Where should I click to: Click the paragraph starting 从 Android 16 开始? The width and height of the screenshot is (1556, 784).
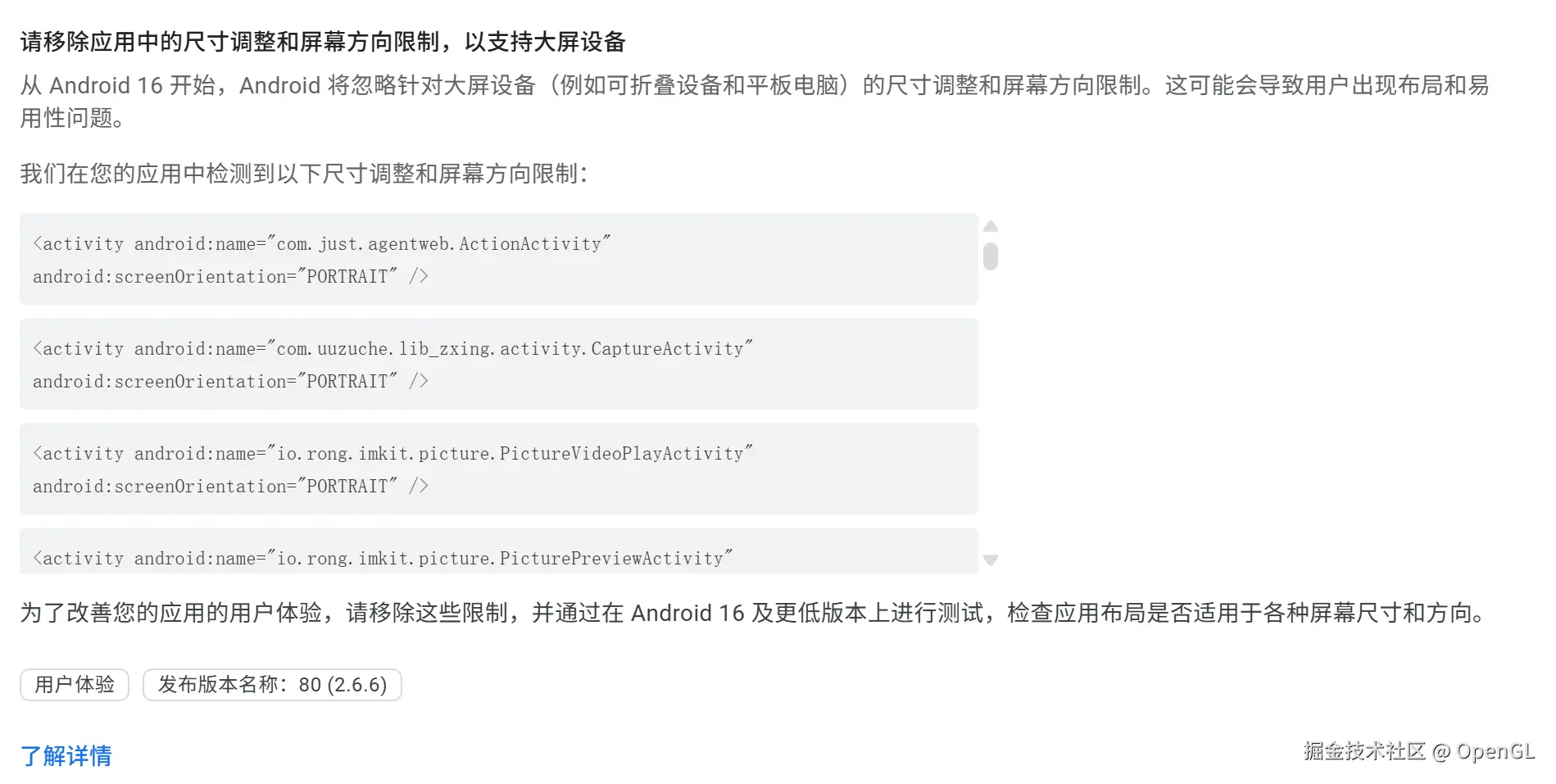[x=754, y=85]
